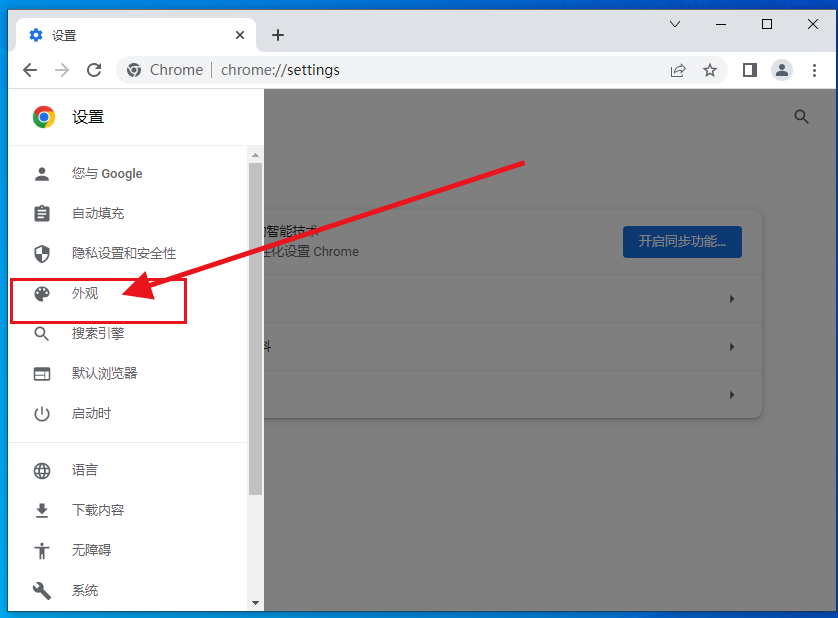Click the clipboard icon for 自动填充

42,213
